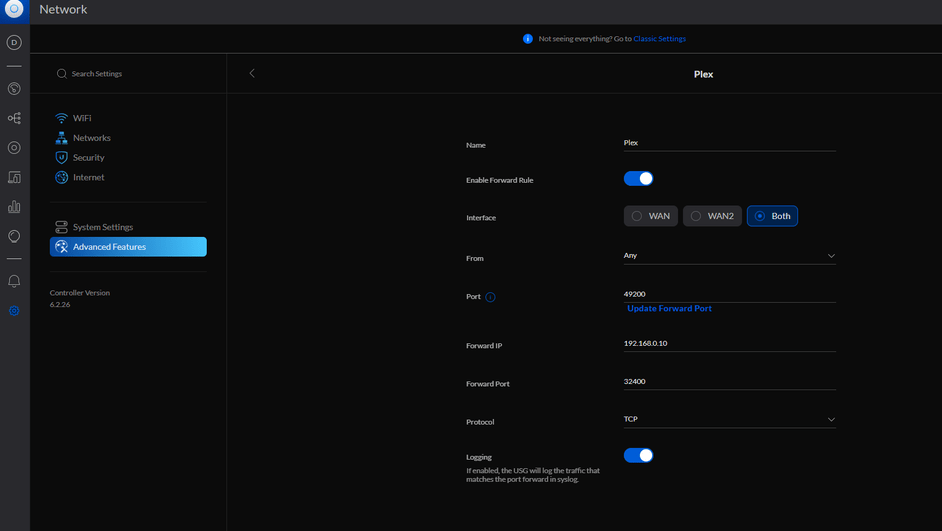Select the WAN interface option

(651, 216)
